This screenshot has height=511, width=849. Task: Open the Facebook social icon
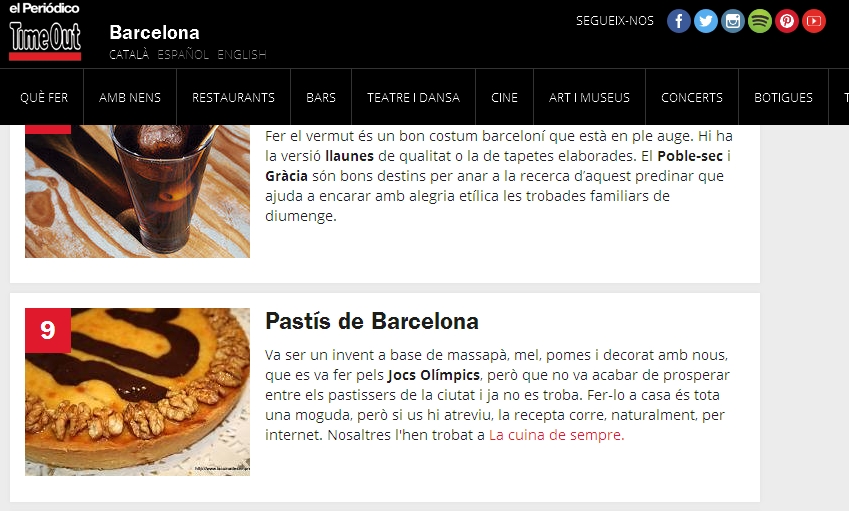678,21
